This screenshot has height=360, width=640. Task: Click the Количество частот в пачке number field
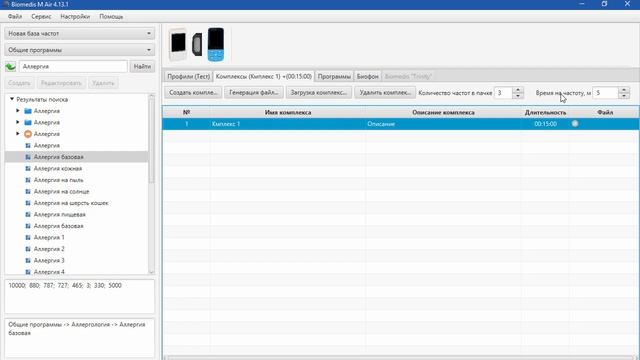click(x=503, y=93)
